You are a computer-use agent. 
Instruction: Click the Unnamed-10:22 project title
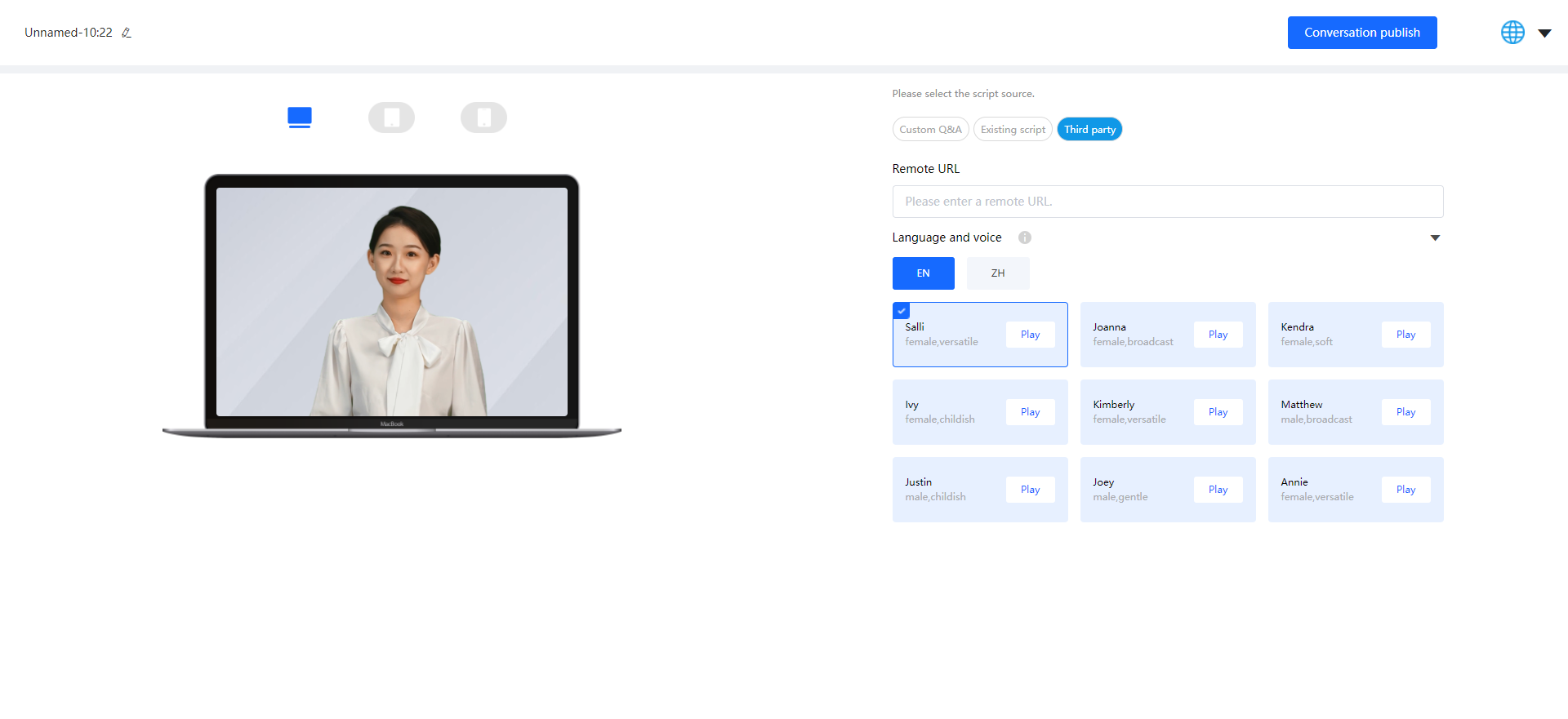[x=69, y=33]
